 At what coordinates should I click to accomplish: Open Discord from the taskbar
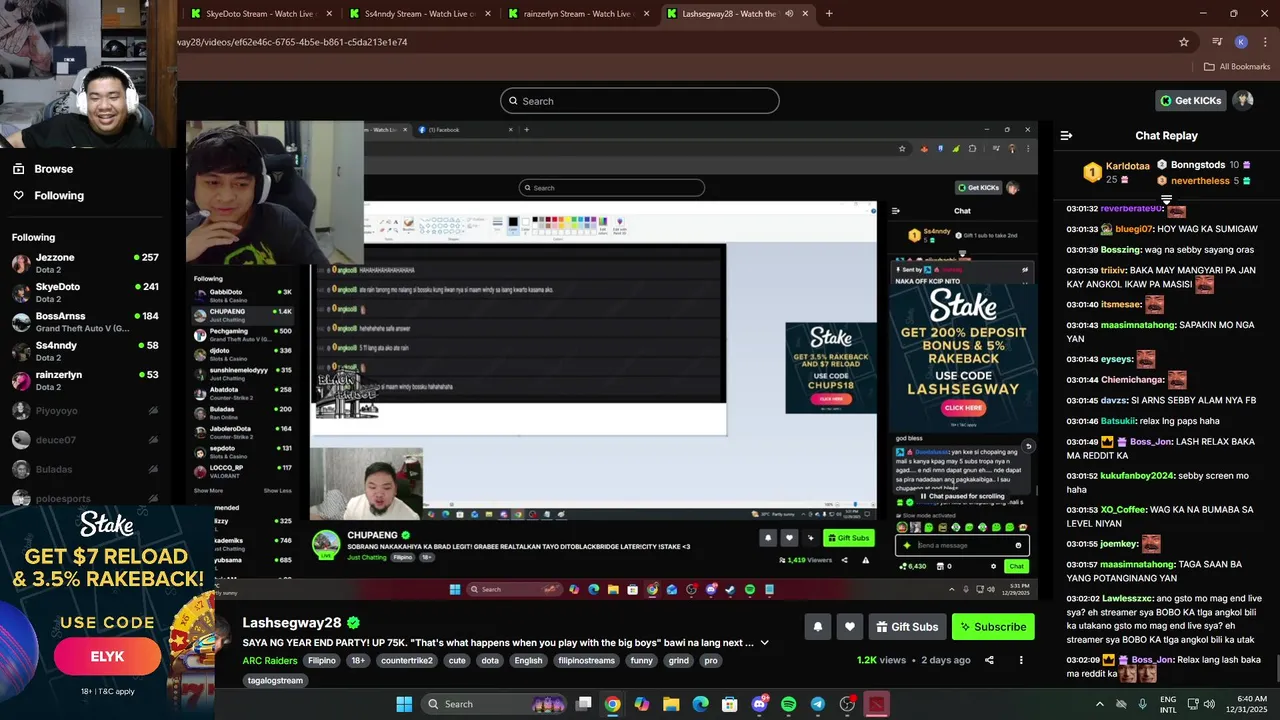pos(759,704)
